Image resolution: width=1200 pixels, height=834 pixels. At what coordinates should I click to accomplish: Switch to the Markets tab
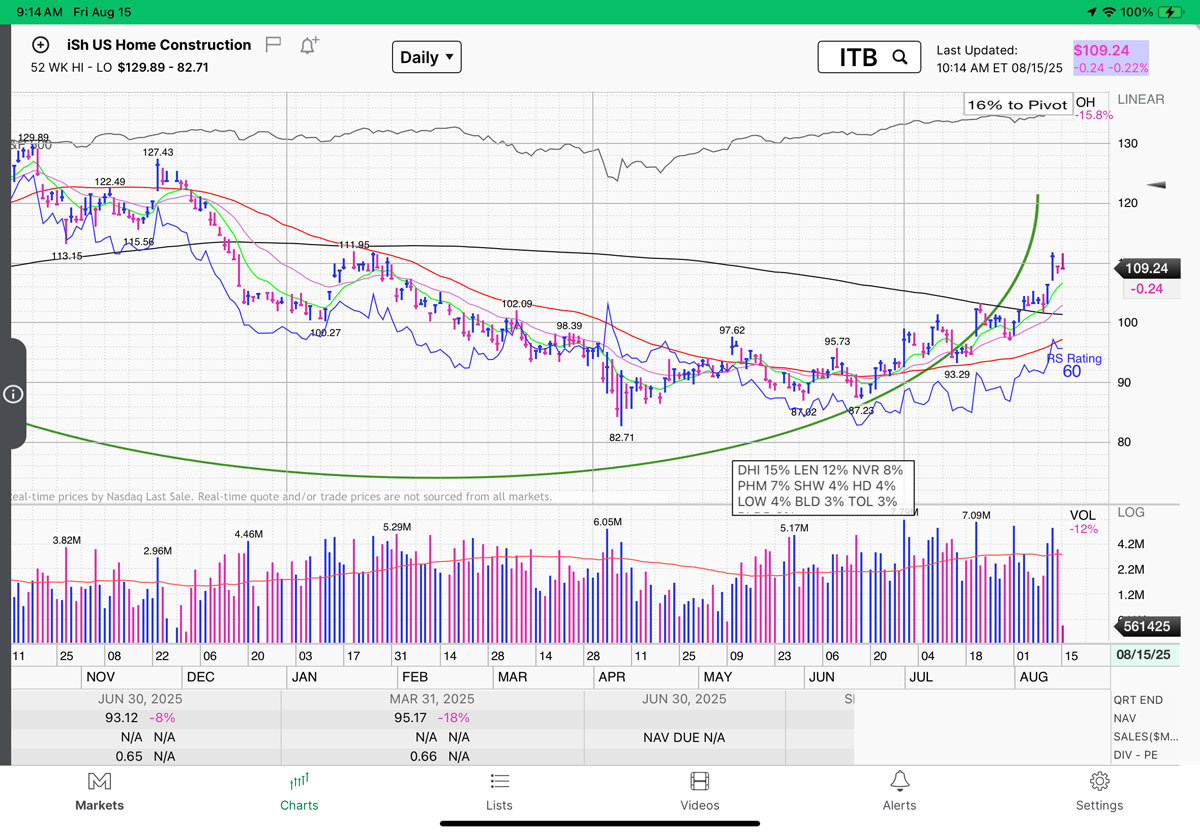tap(99, 791)
